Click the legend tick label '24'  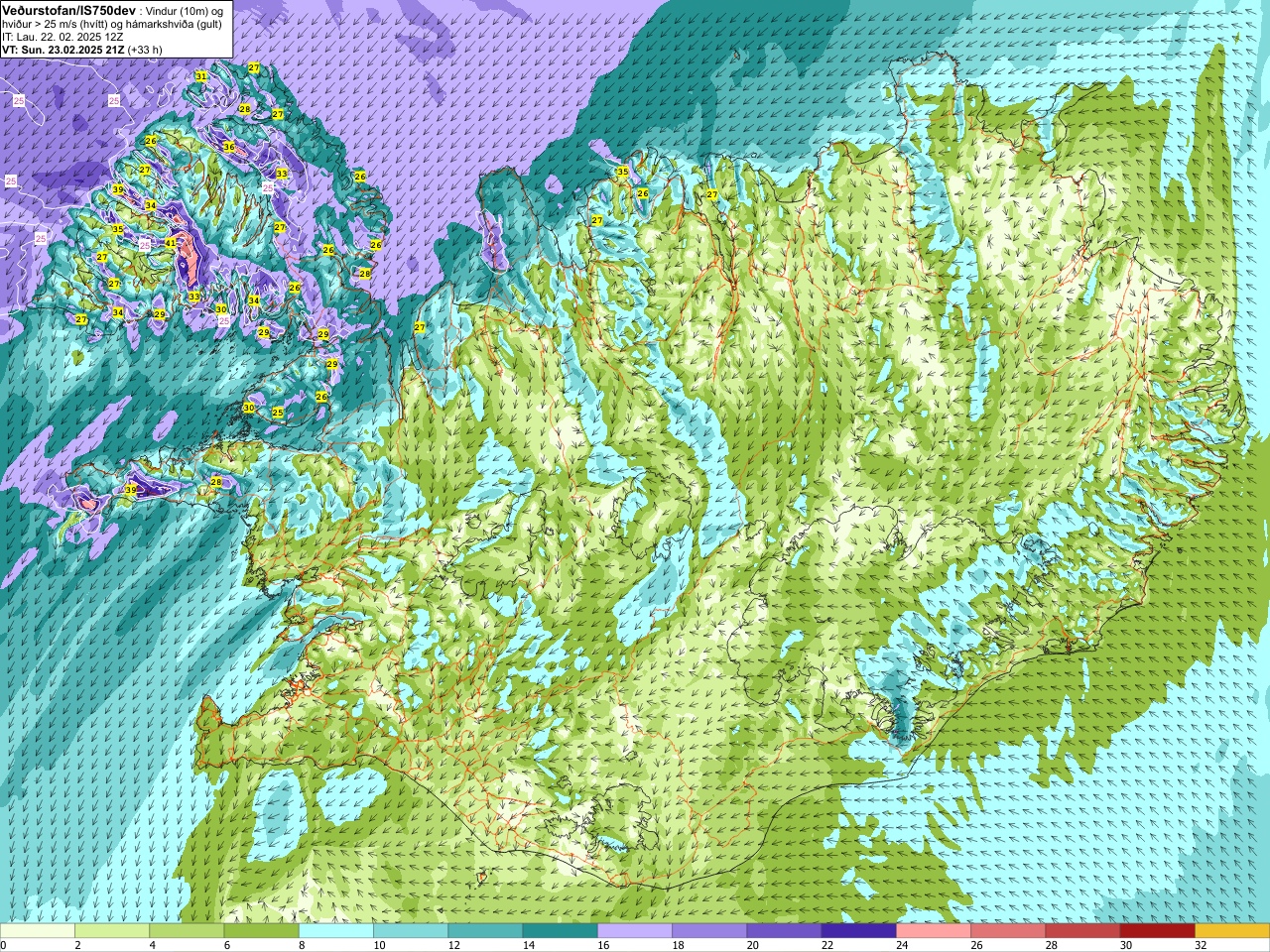click(x=903, y=945)
